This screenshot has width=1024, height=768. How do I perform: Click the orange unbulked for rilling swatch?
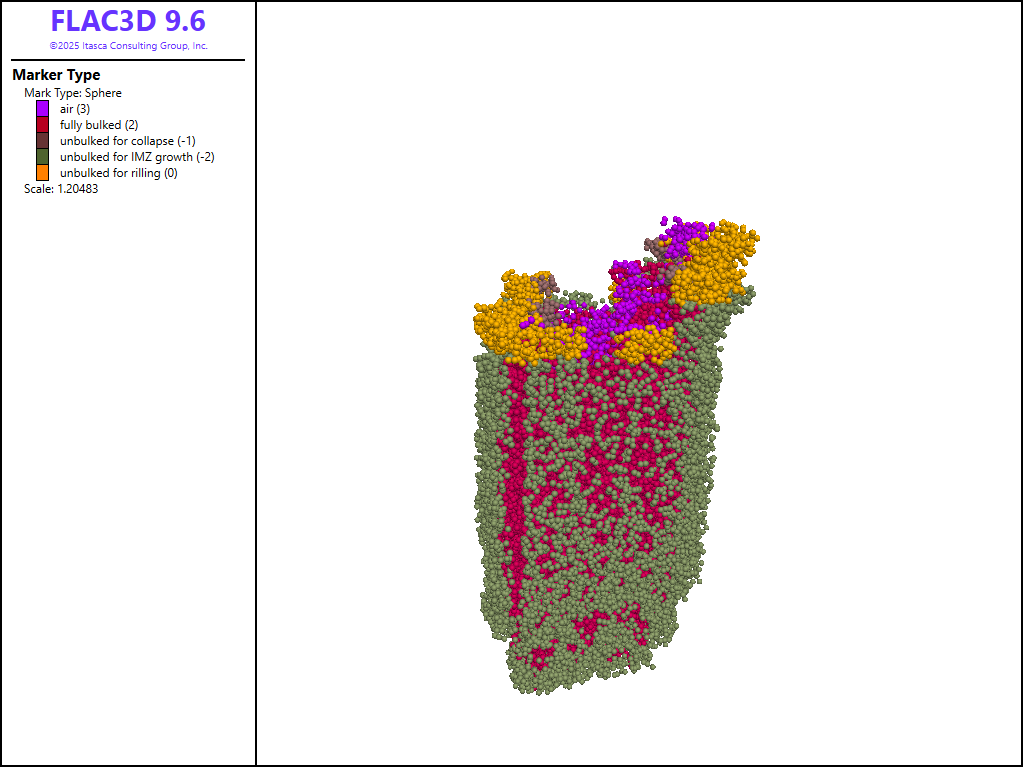[43, 173]
